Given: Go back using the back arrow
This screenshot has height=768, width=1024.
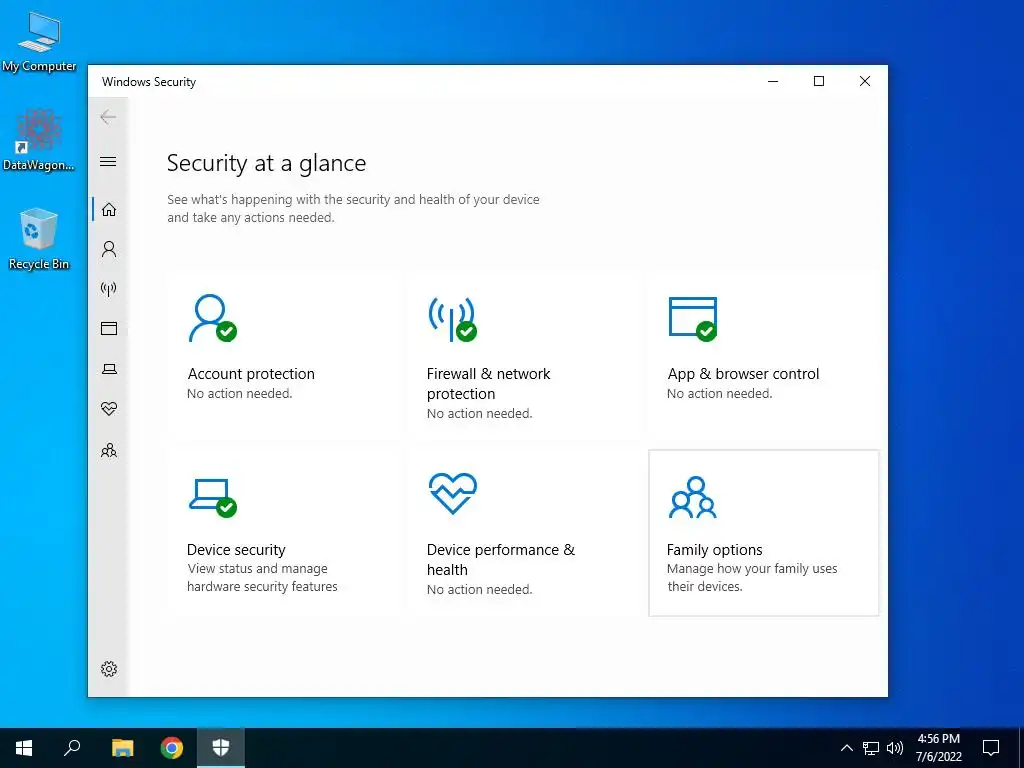Looking at the screenshot, I should [x=108, y=118].
